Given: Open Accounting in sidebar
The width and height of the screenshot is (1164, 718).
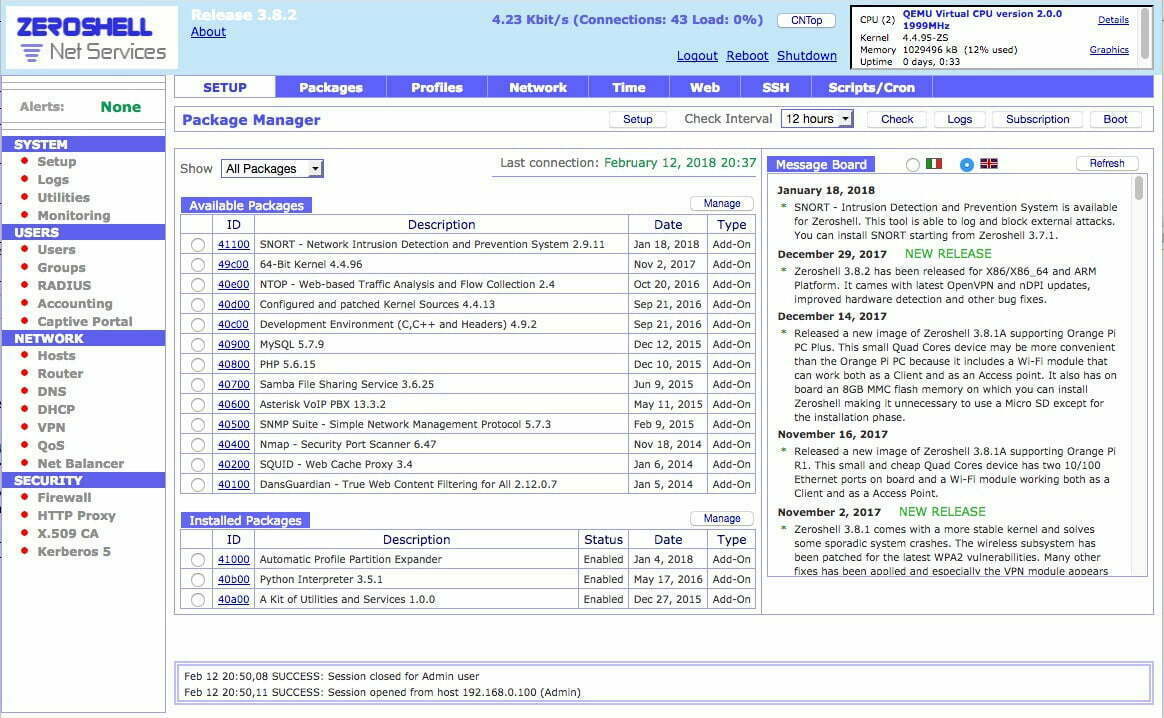Looking at the screenshot, I should pos(74,304).
